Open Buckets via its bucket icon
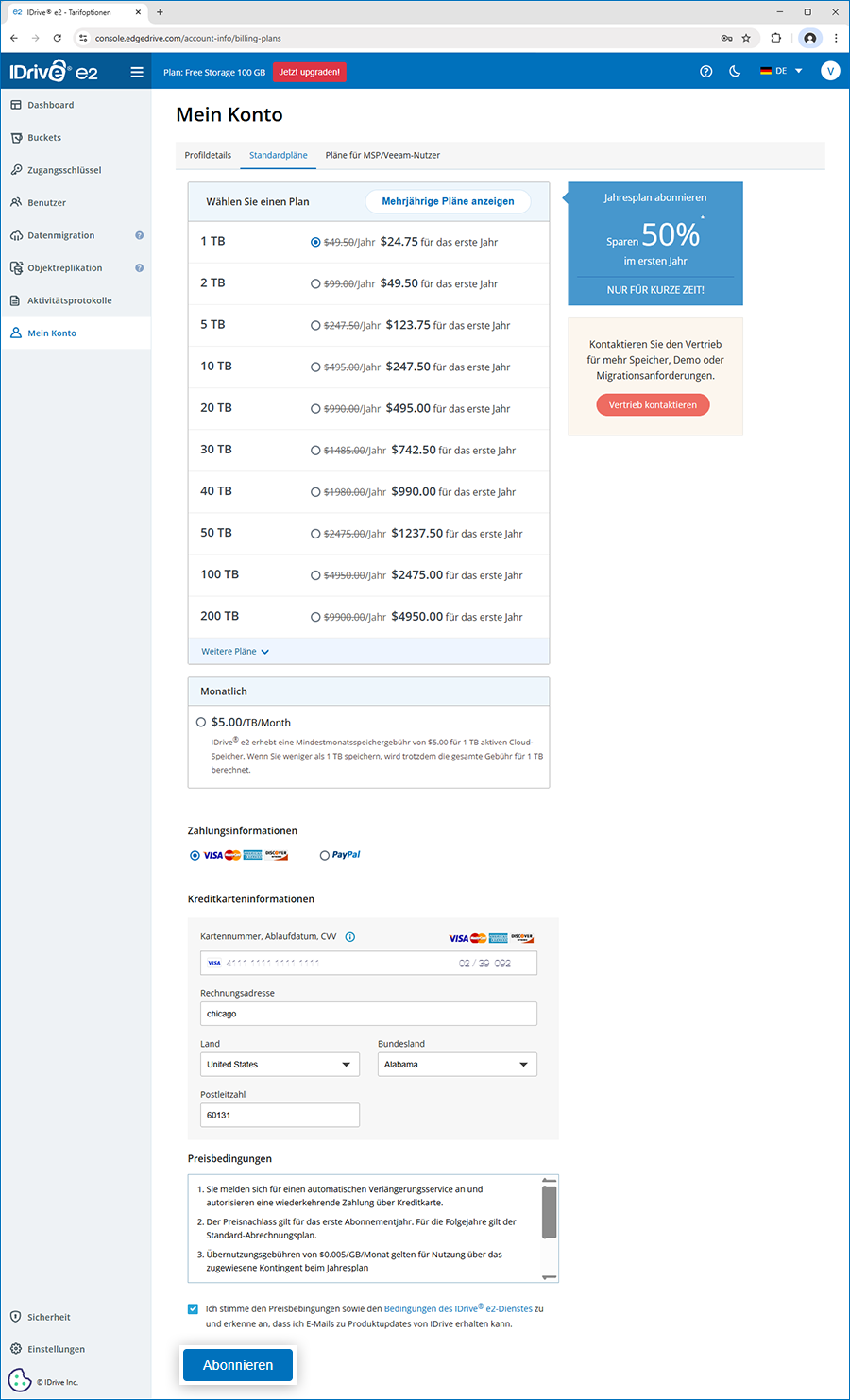 coord(16,138)
